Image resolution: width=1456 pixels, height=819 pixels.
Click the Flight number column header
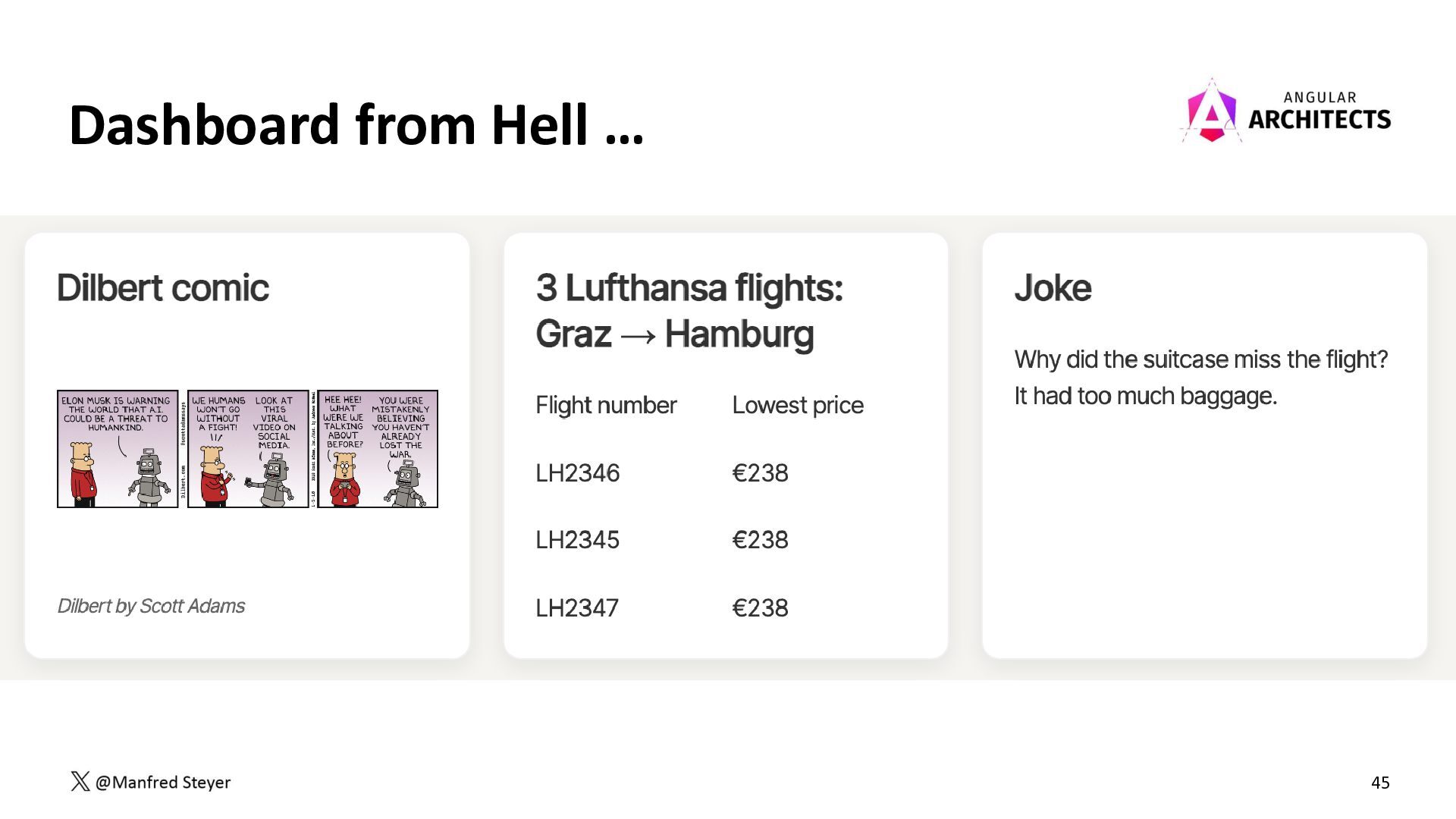(x=606, y=405)
